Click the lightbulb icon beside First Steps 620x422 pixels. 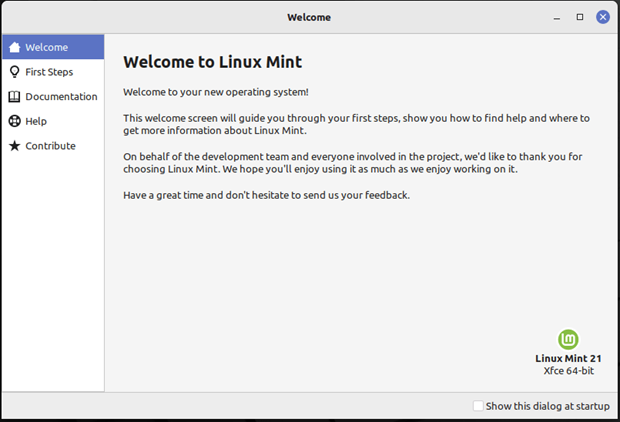(15, 72)
